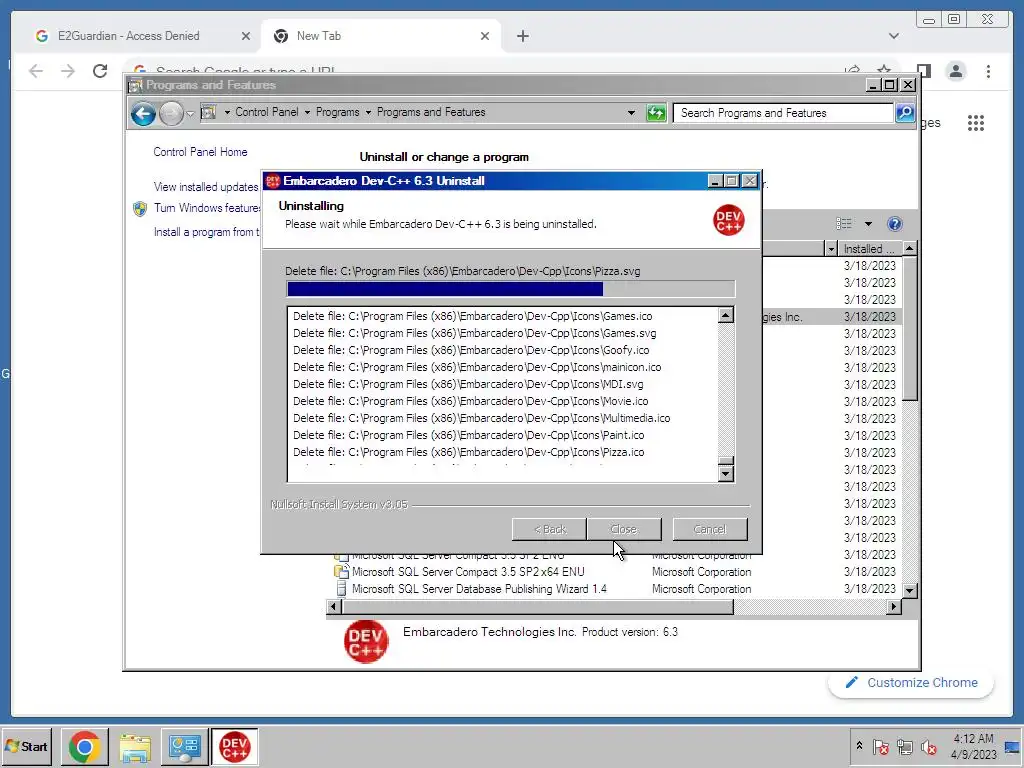This screenshot has width=1024, height=768.
Task: Open Google apps grid icon
Action: (976, 123)
